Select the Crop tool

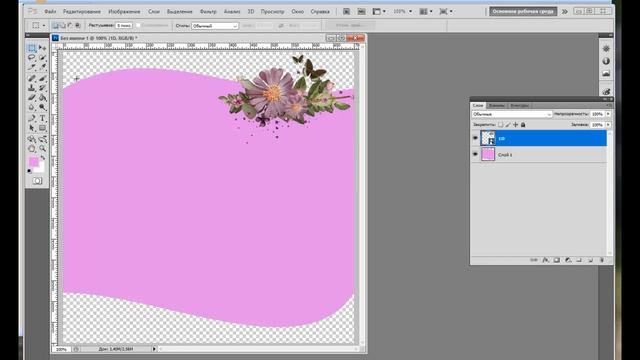[32, 67]
